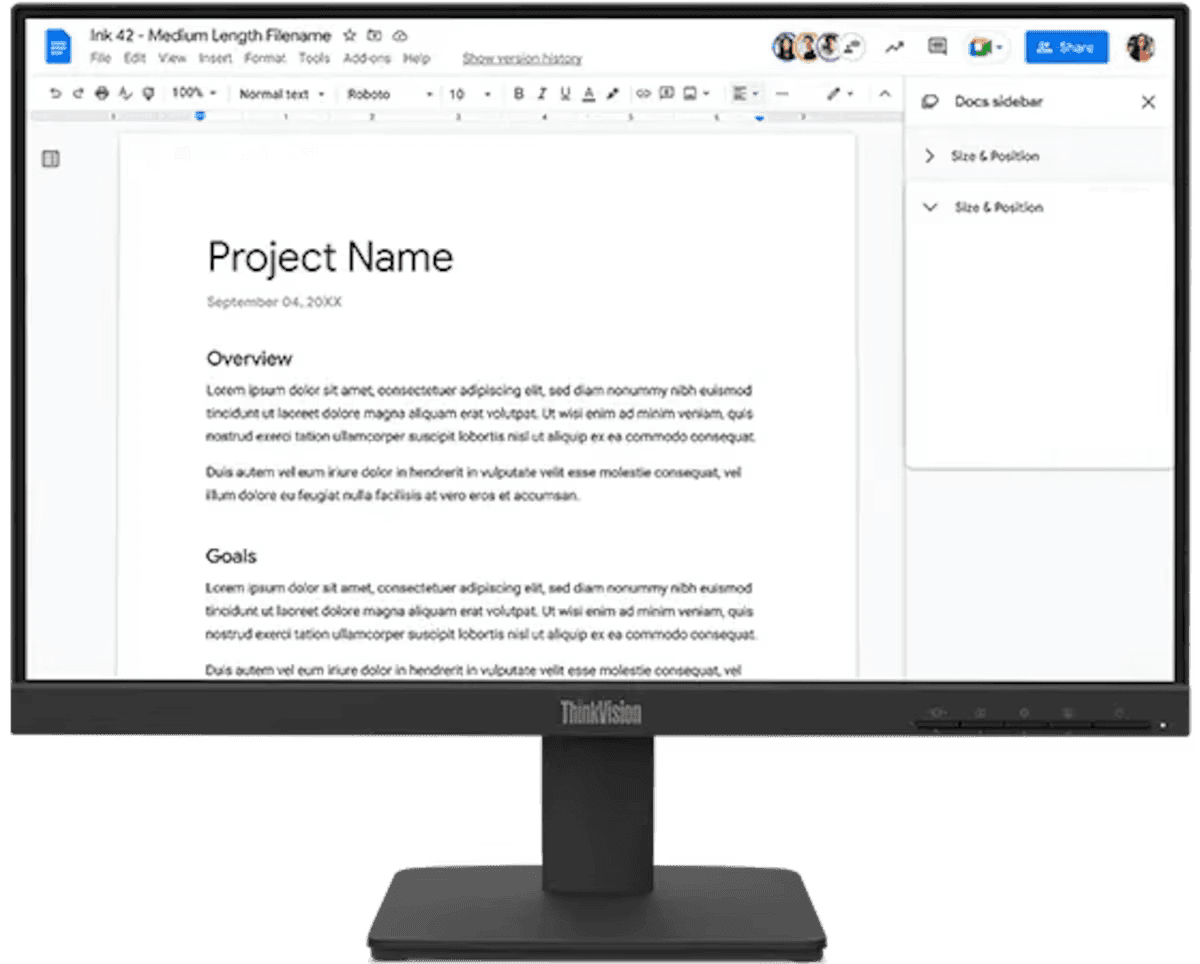Viewport: 1200px width, 964px height.
Task: Open the 100% zoom dropdown
Action: pos(194,92)
